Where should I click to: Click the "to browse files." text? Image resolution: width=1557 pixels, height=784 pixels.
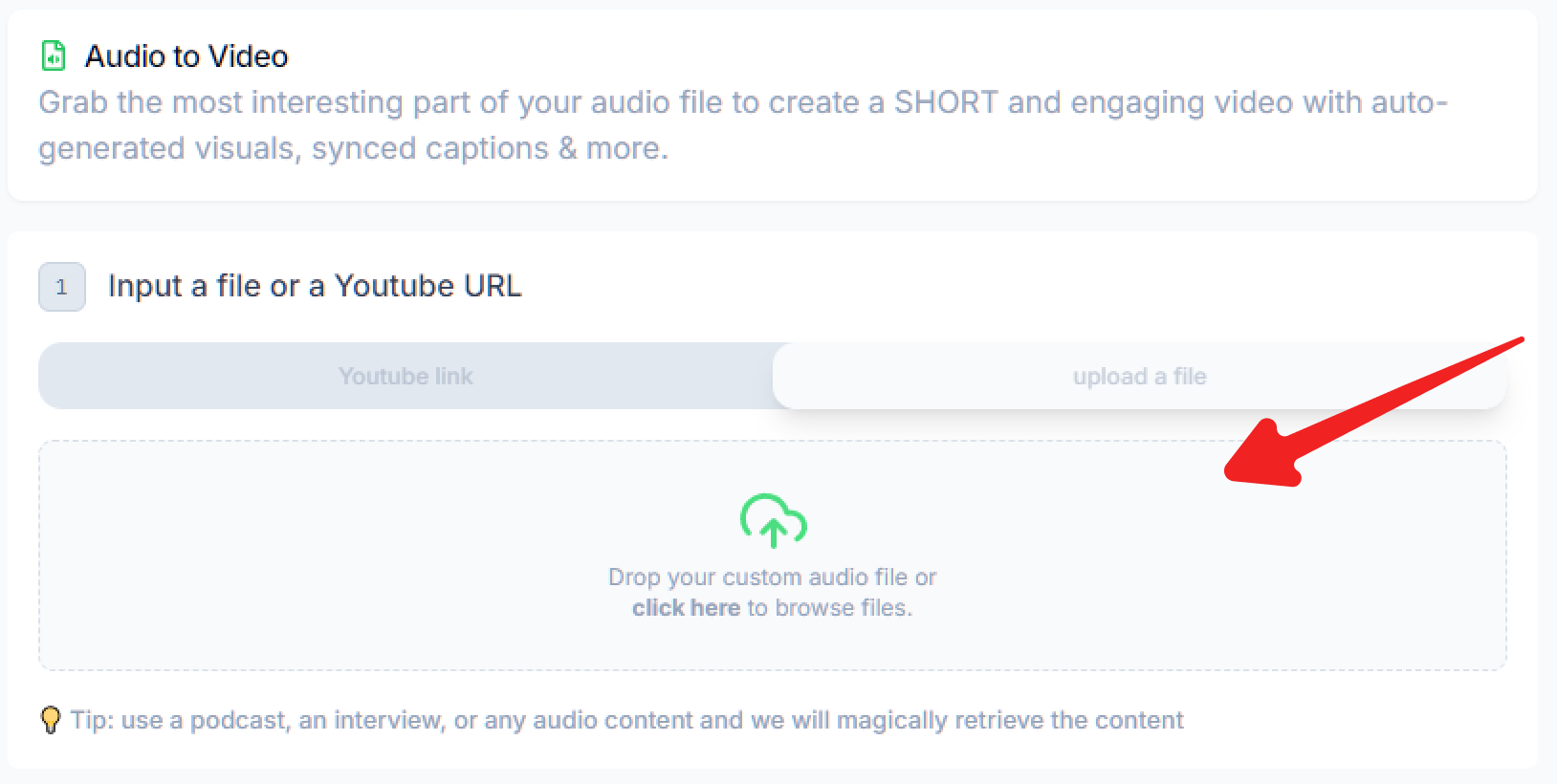tap(829, 608)
